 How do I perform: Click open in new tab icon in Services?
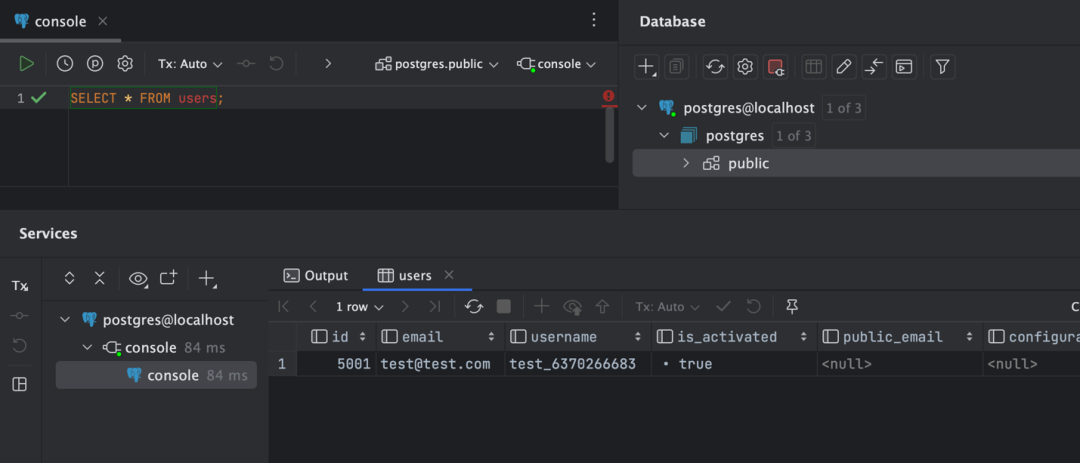pos(169,278)
